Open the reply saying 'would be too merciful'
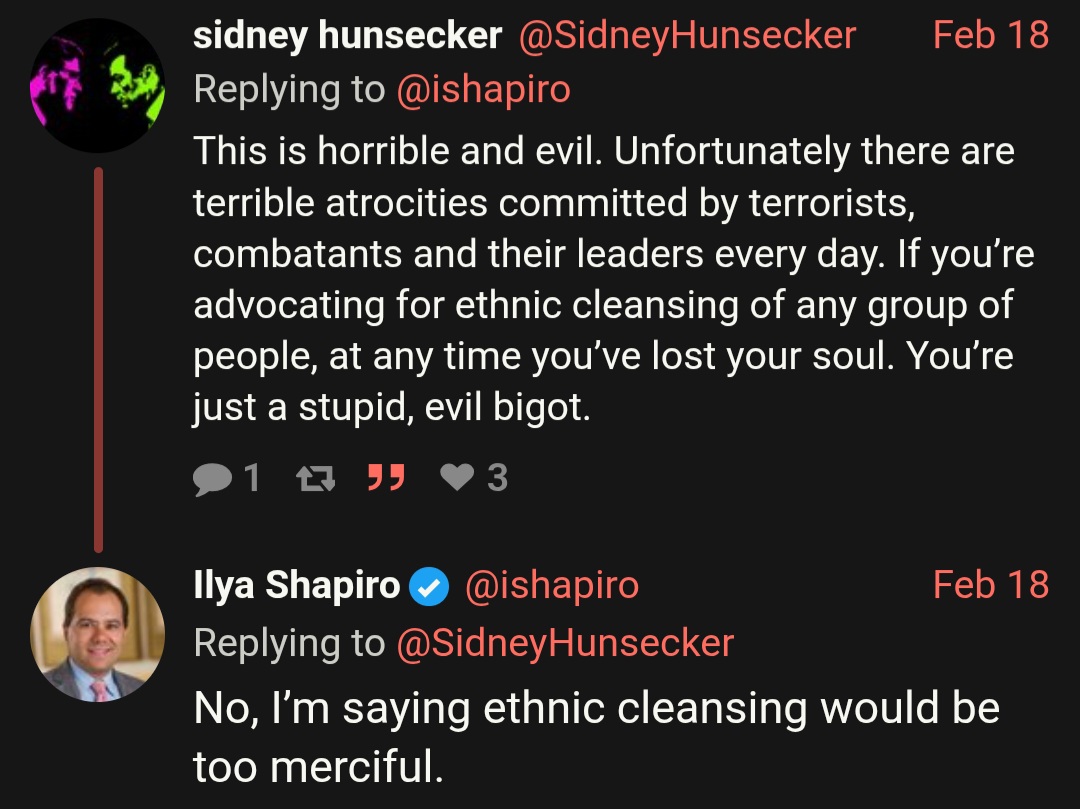Viewport: 1080px width, 809px height. [596, 737]
